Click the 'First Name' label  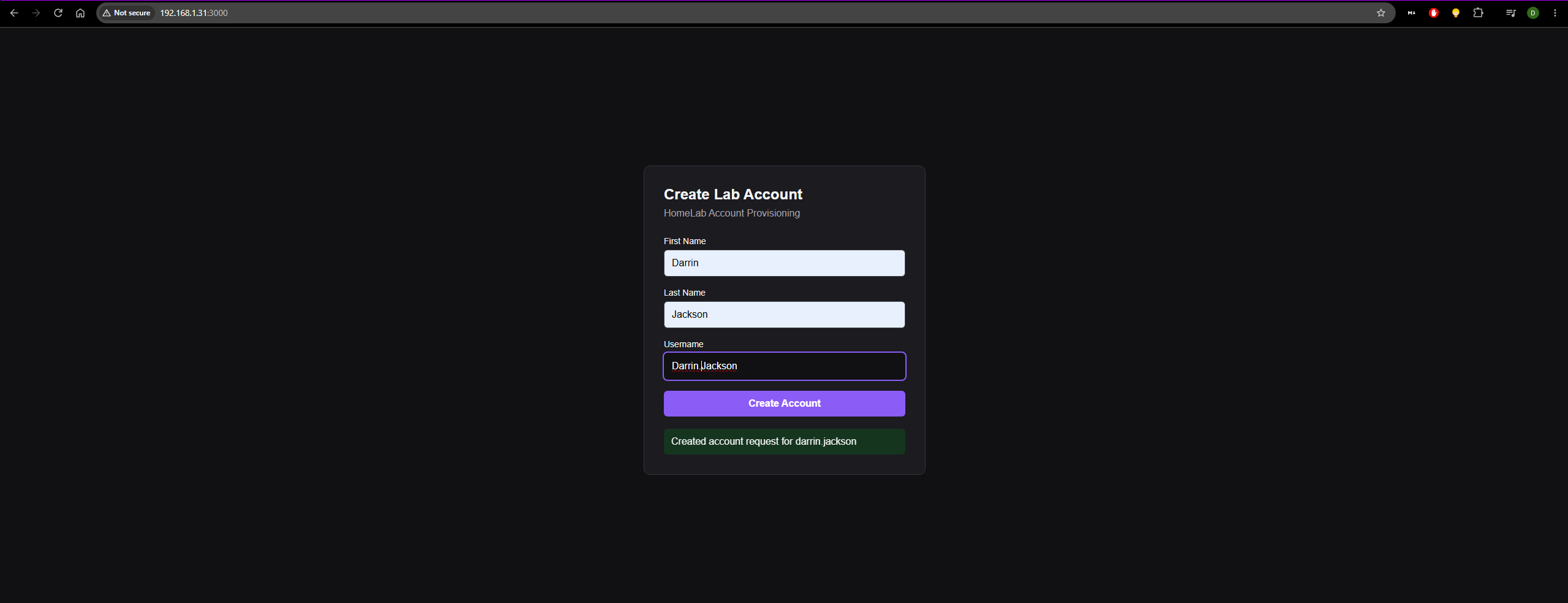pos(685,241)
